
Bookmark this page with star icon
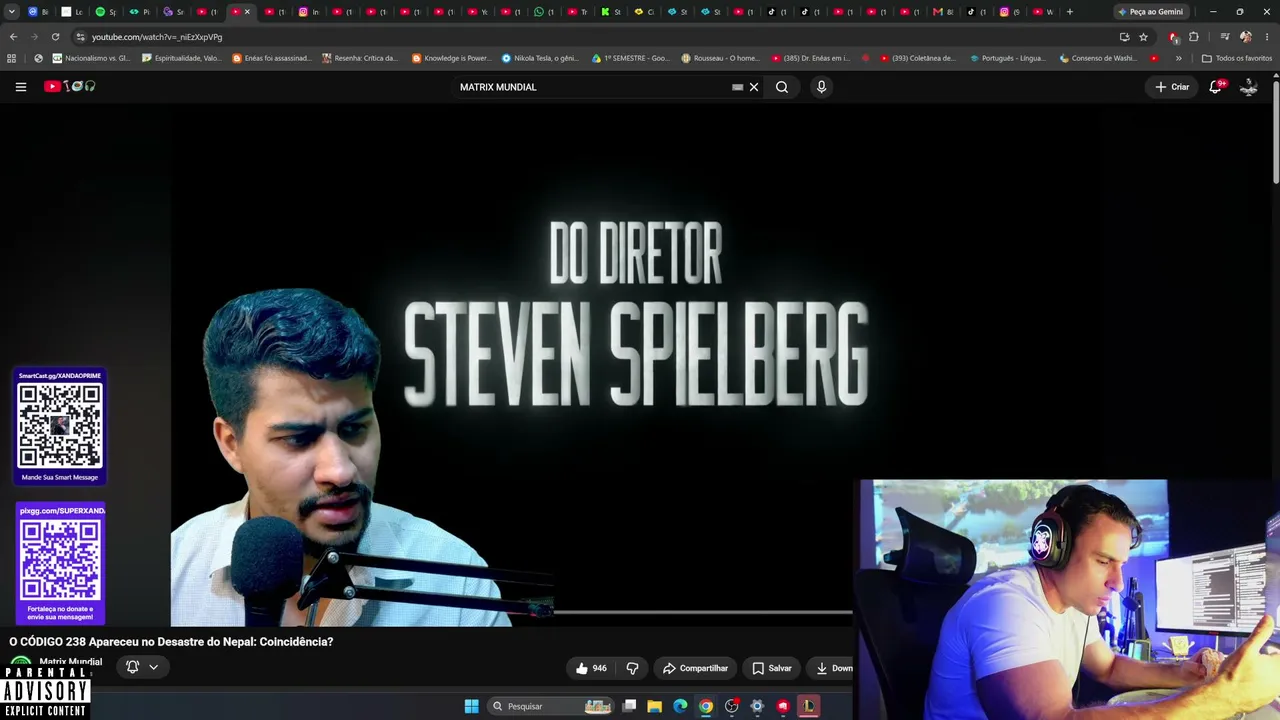tap(1143, 37)
